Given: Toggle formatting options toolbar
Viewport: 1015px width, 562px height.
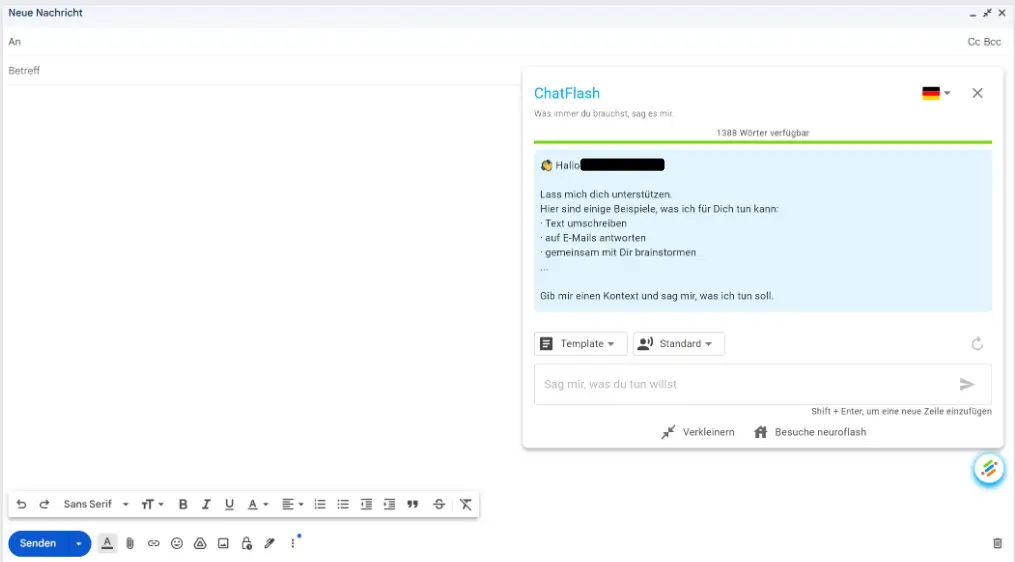Looking at the screenshot, I should [x=107, y=543].
